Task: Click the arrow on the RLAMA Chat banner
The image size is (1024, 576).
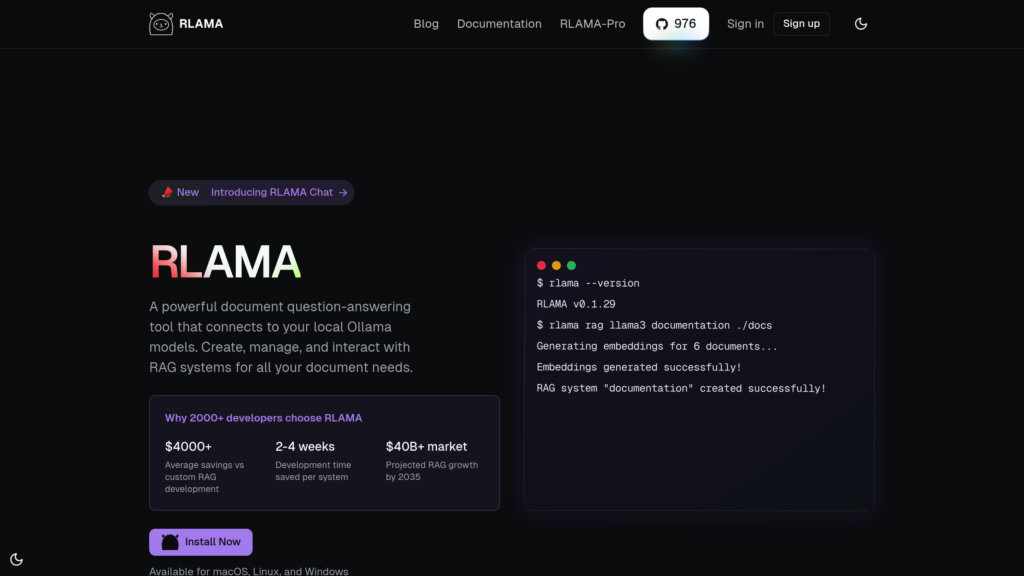Action: coord(341,192)
